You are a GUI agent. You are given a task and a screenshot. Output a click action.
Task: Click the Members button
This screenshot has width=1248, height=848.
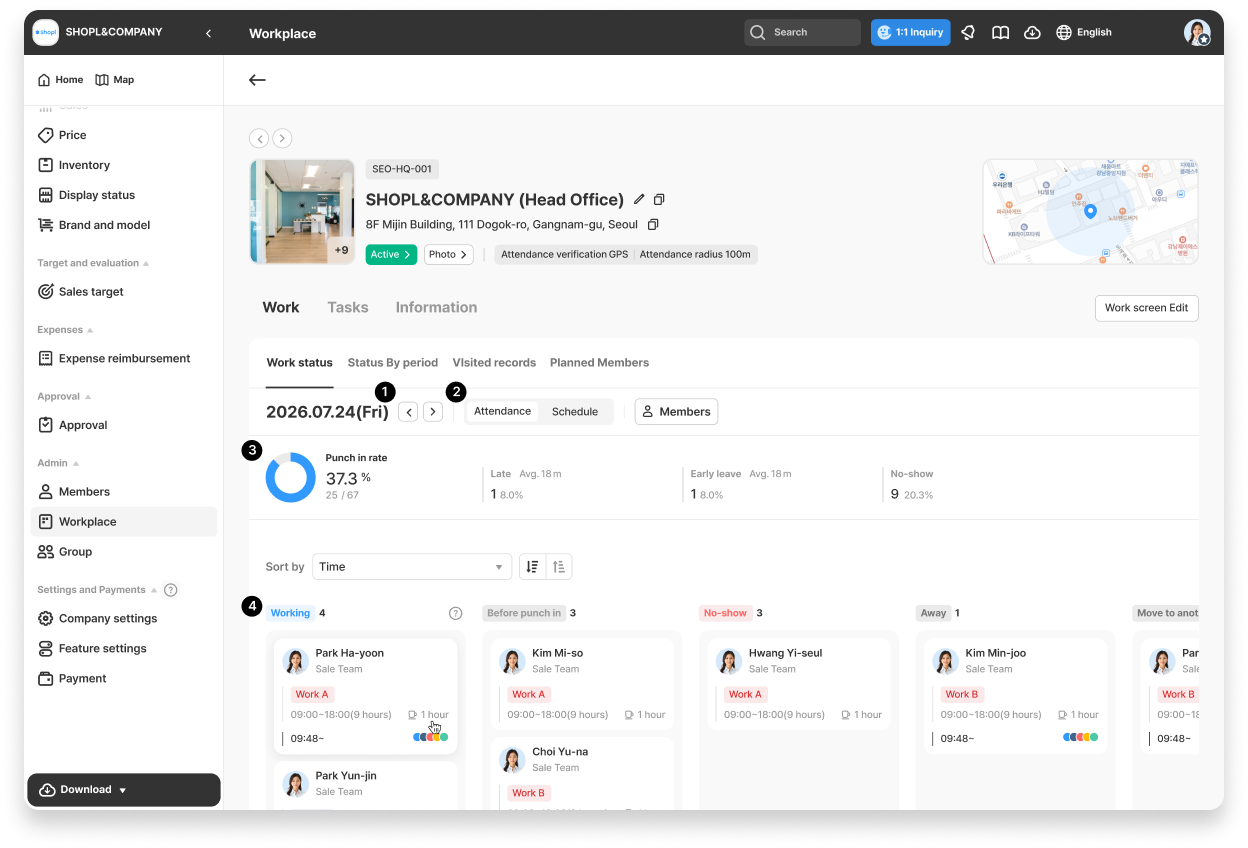676,412
